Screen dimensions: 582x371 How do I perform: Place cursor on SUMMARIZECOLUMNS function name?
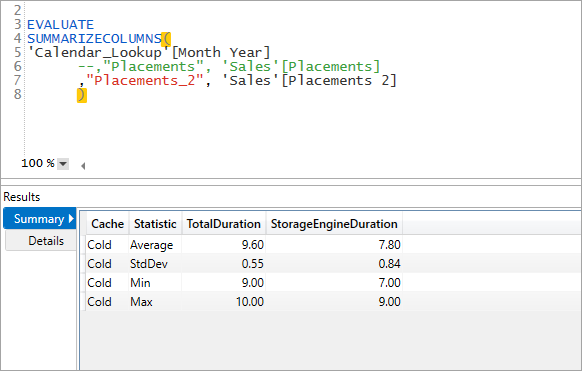pyautogui.click(x=94, y=39)
